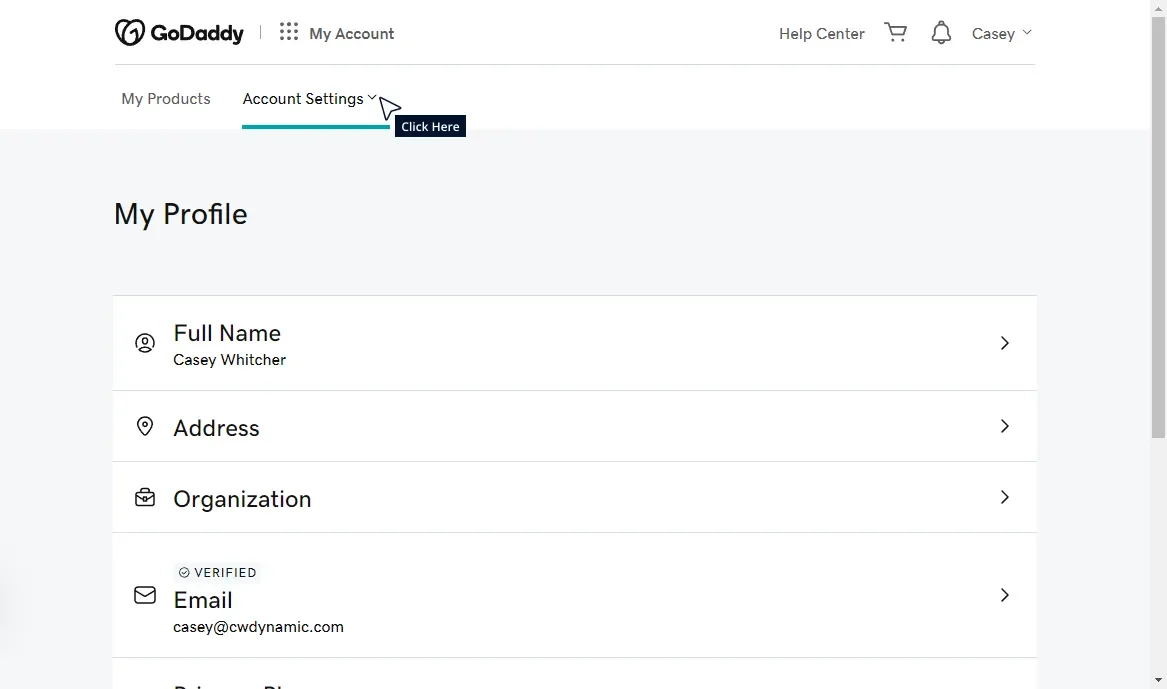Open the My Account grid icon
This screenshot has height=689, width=1167.
288,31
